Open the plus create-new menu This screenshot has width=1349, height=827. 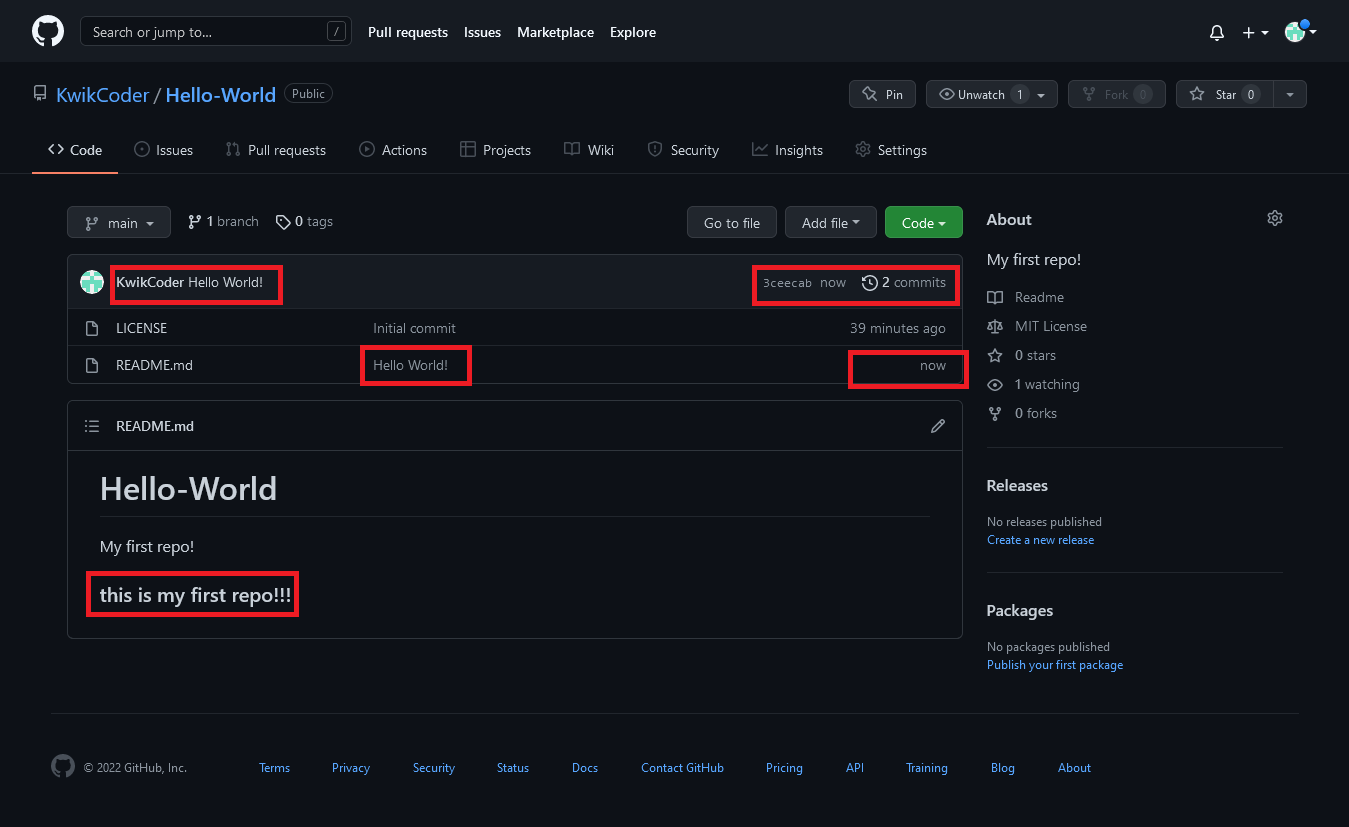(x=1255, y=33)
